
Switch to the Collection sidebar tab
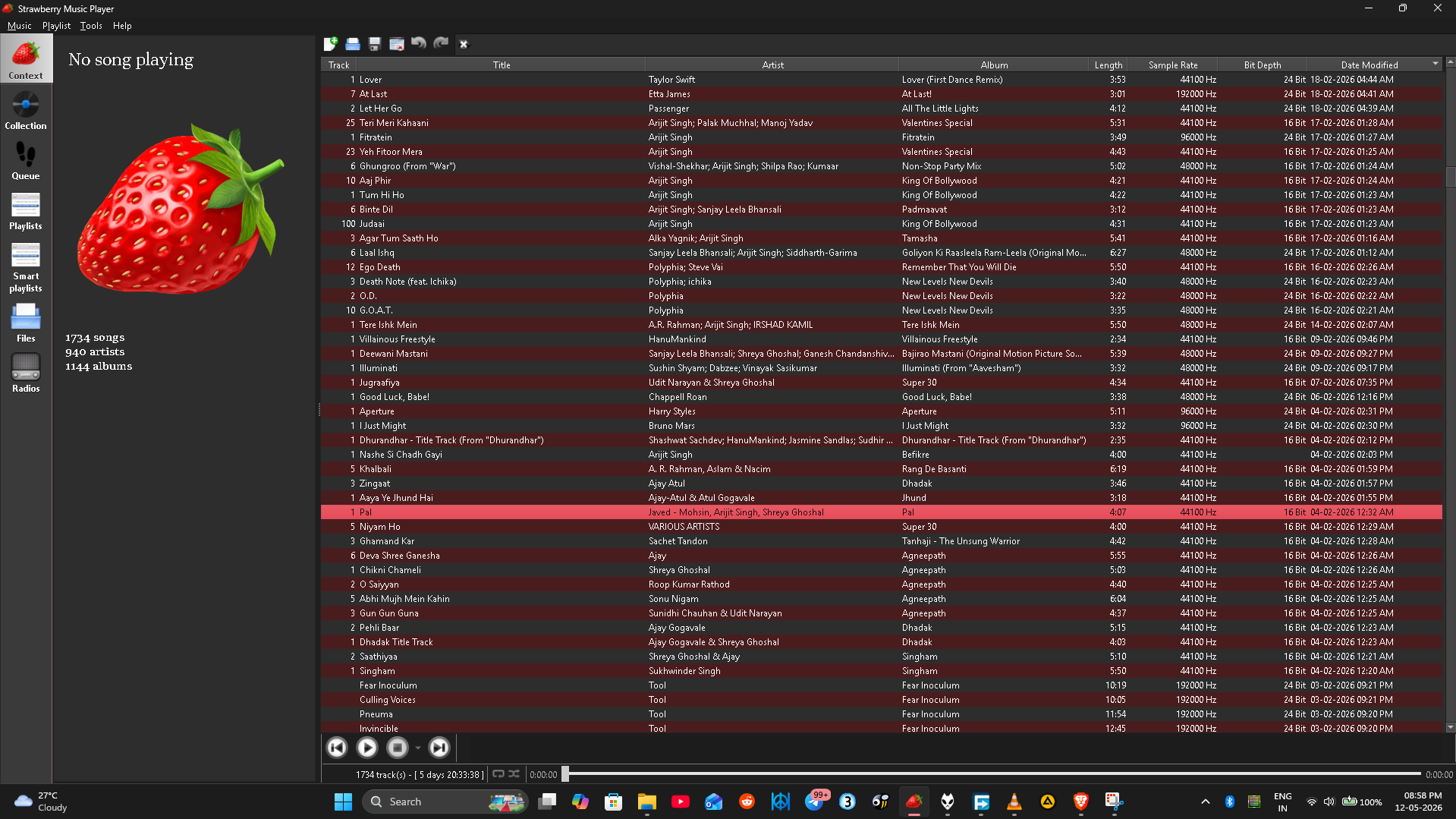pos(26,110)
